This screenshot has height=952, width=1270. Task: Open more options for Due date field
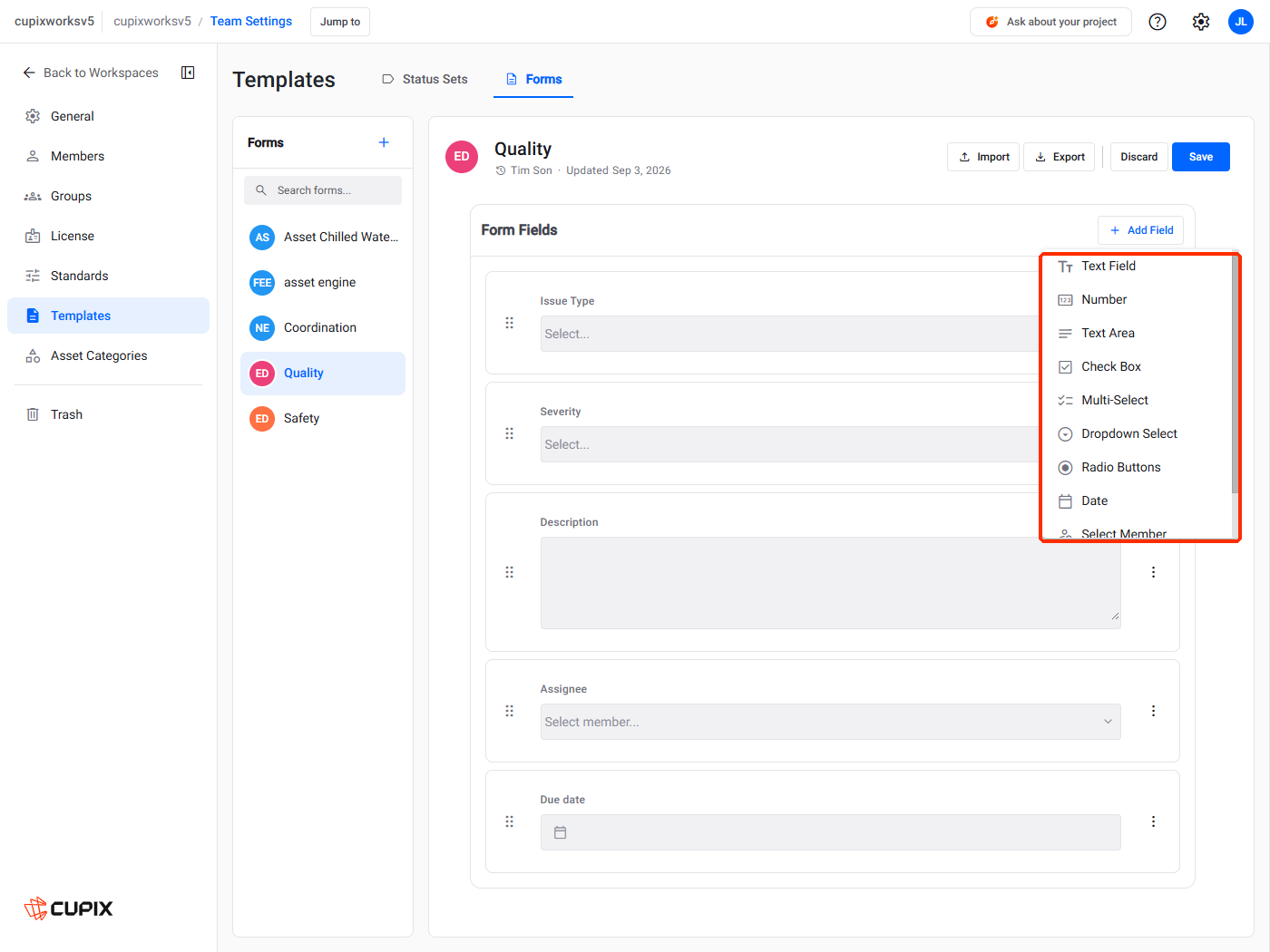click(1153, 821)
